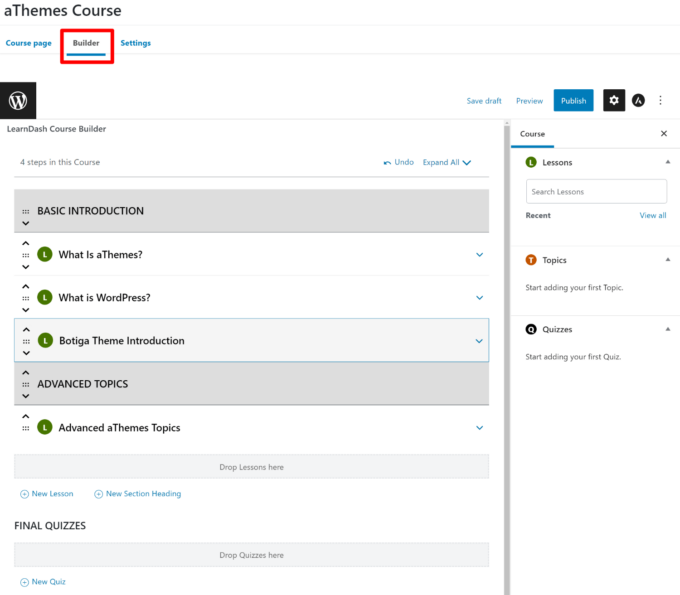Click lesson icon for Botiga Theme Introduction
Screen dimensions: 680x595
[x=45, y=340]
